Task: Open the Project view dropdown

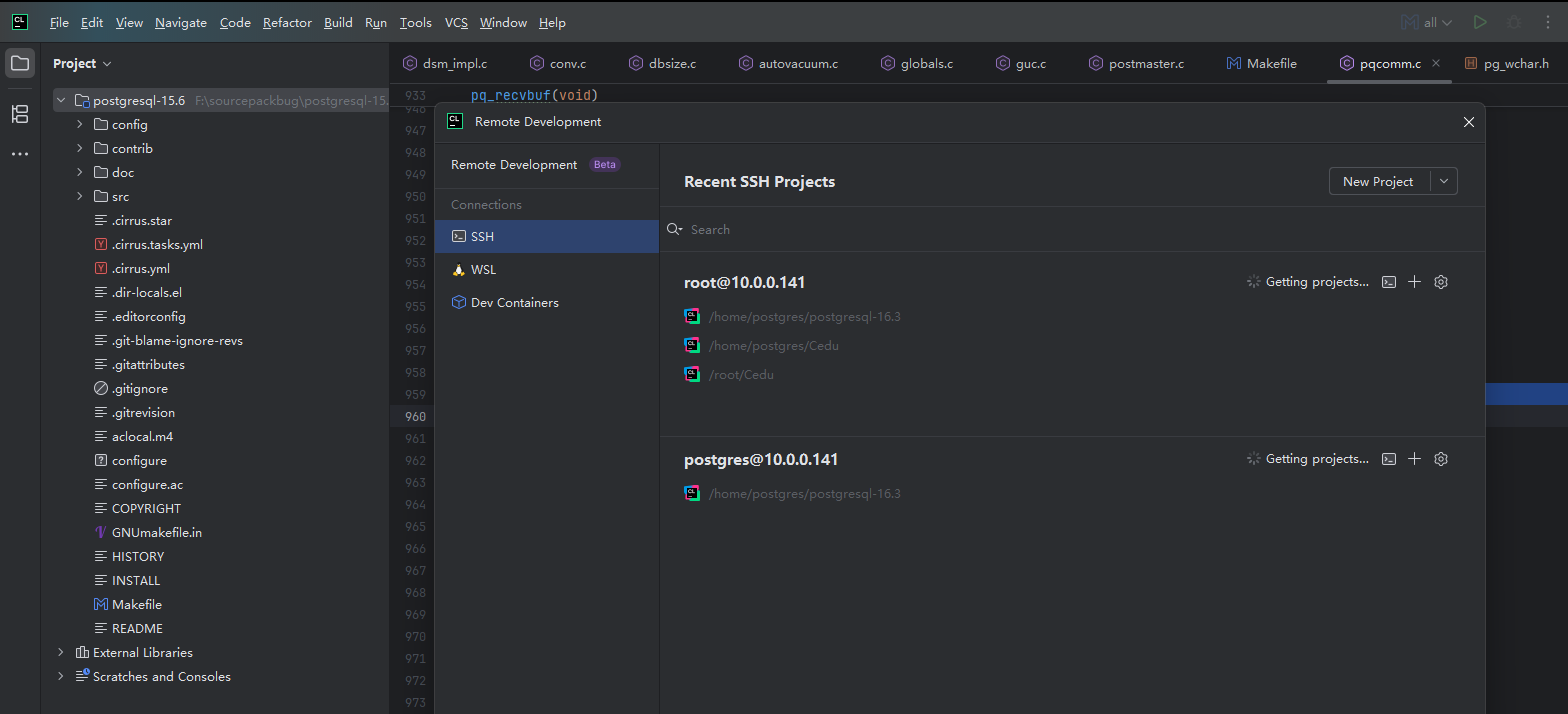Action: (x=82, y=63)
